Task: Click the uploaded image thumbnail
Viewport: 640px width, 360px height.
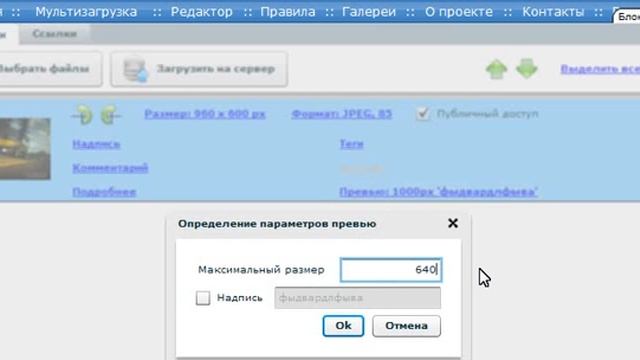Action: click(25, 149)
